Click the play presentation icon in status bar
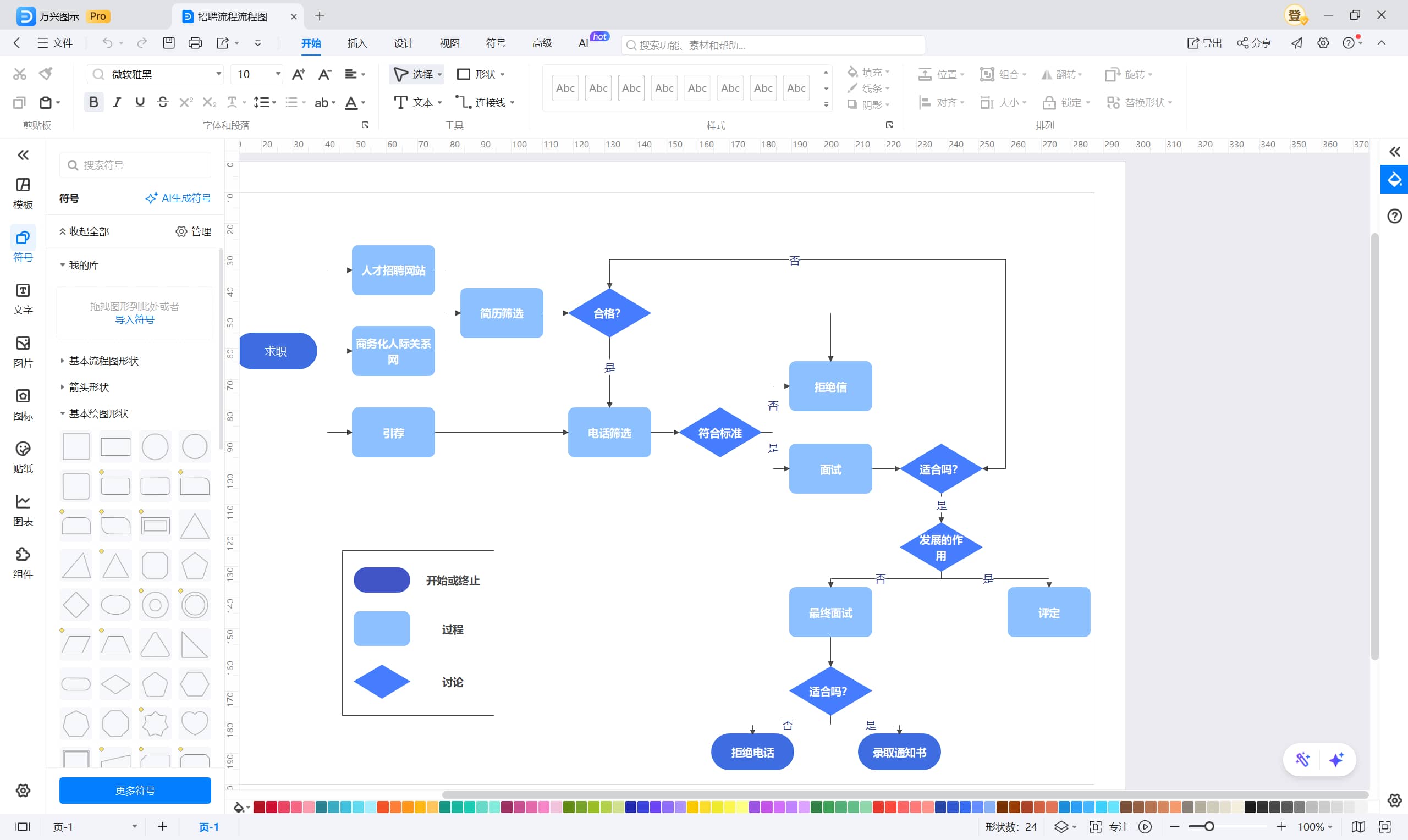Screen dimensions: 1408x840 point(1145,827)
